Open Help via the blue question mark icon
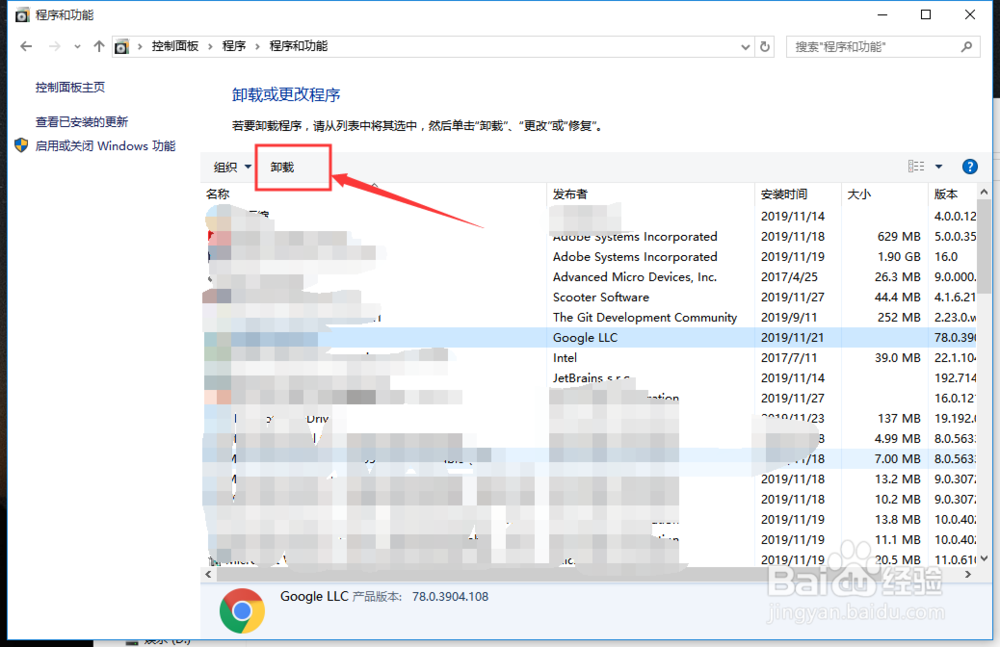This screenshot has width=1000, height=647. 970,166
